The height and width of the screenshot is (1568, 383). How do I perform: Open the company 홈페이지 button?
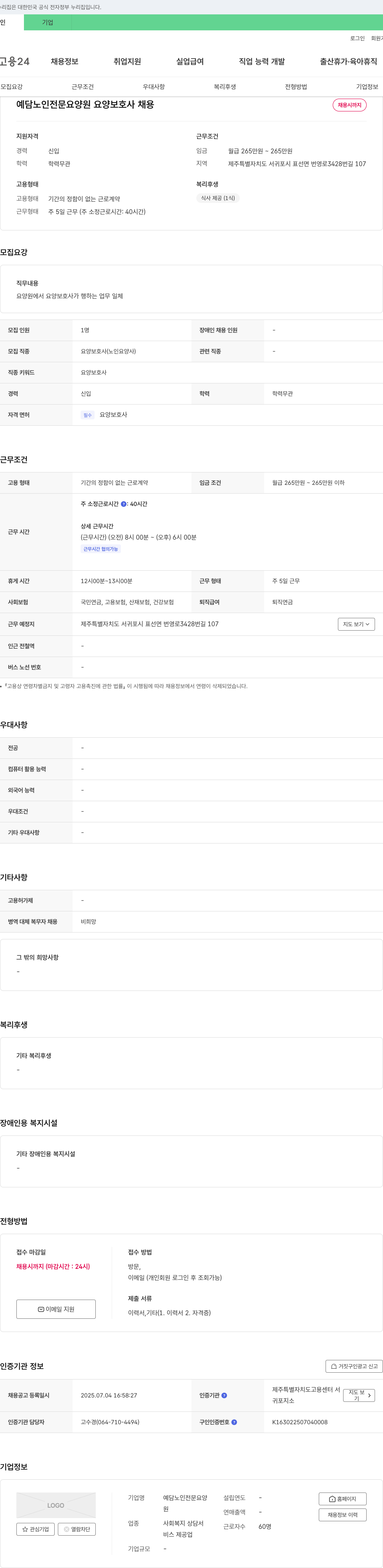point(342,1499)
